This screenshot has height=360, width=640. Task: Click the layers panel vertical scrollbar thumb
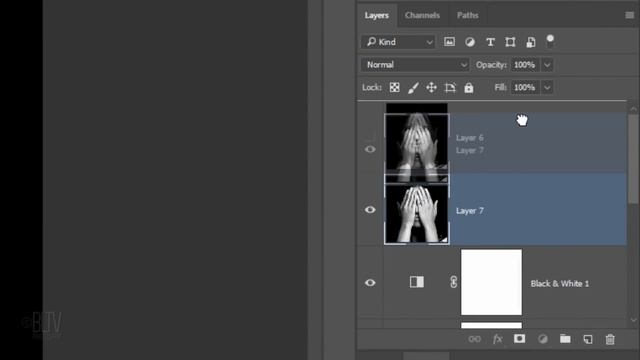click(633, 159)
